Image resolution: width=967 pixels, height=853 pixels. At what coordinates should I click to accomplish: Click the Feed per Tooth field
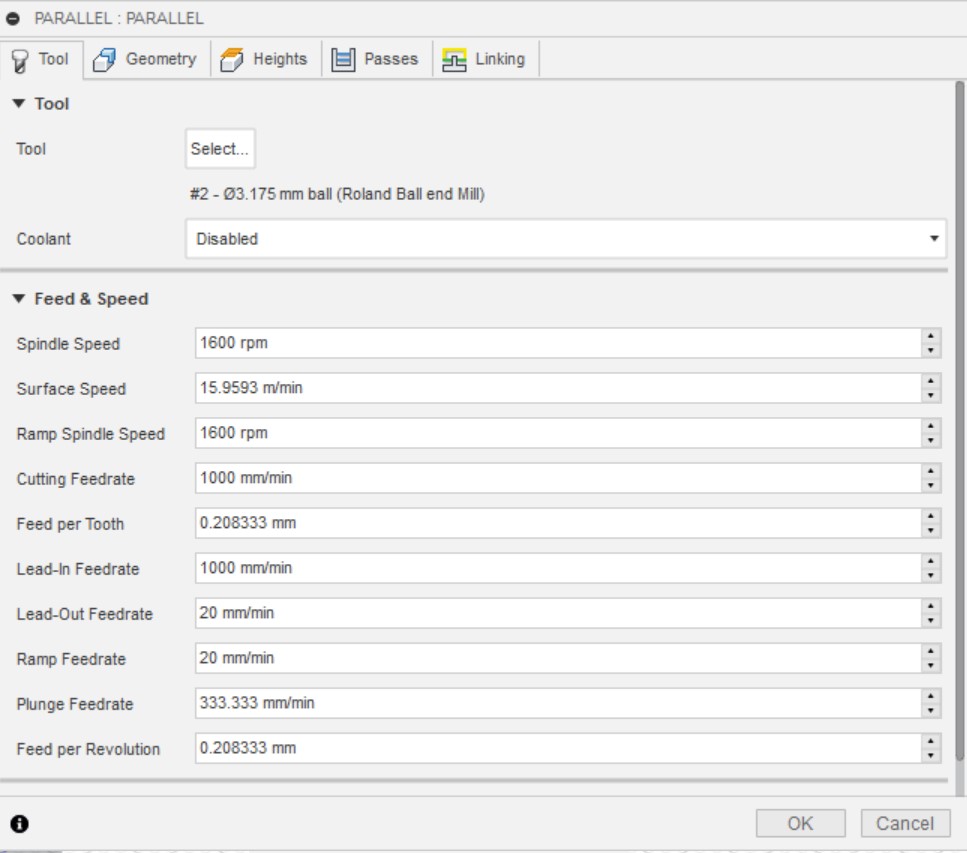[559, 523]
